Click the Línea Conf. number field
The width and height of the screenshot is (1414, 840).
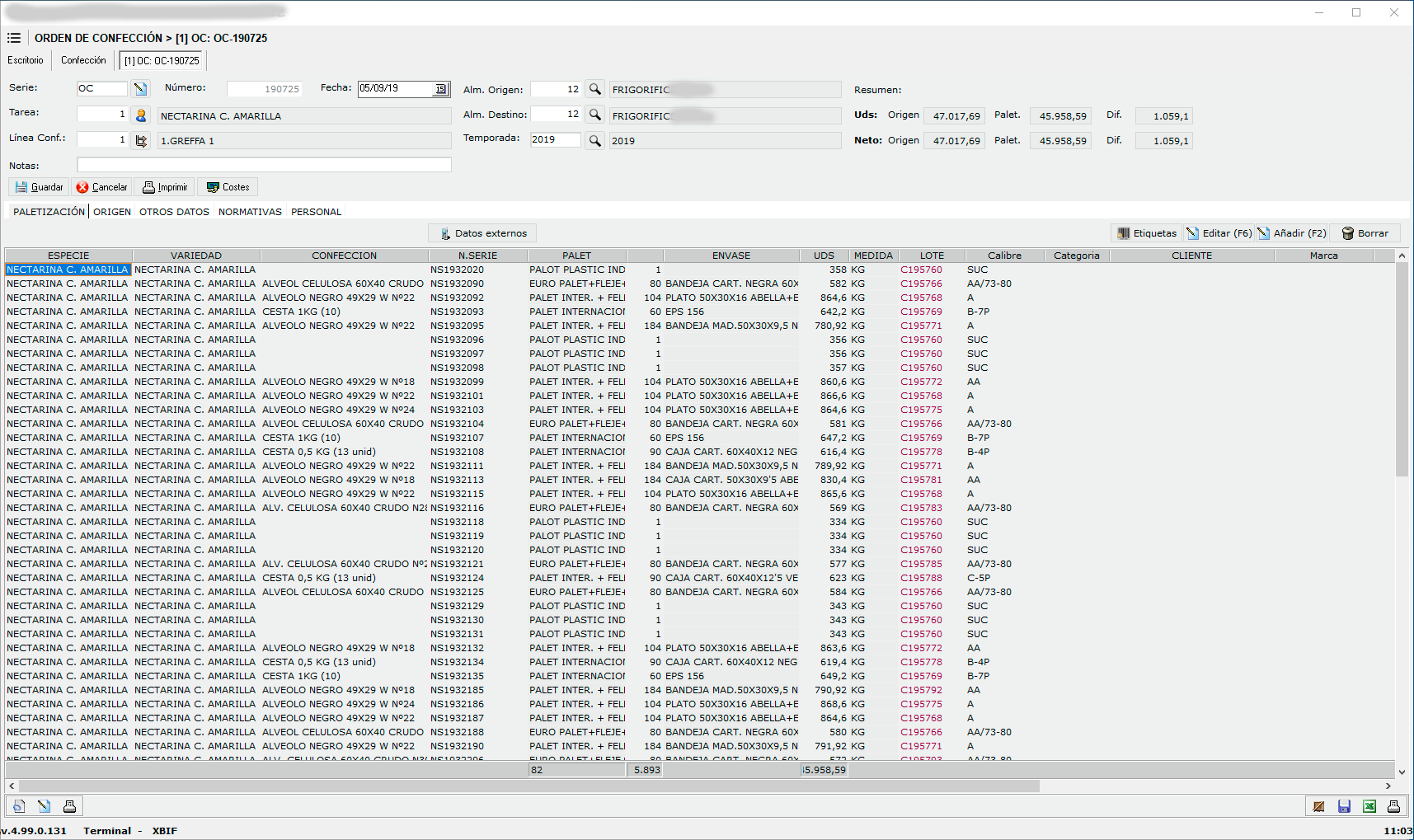tap(102, 139)
